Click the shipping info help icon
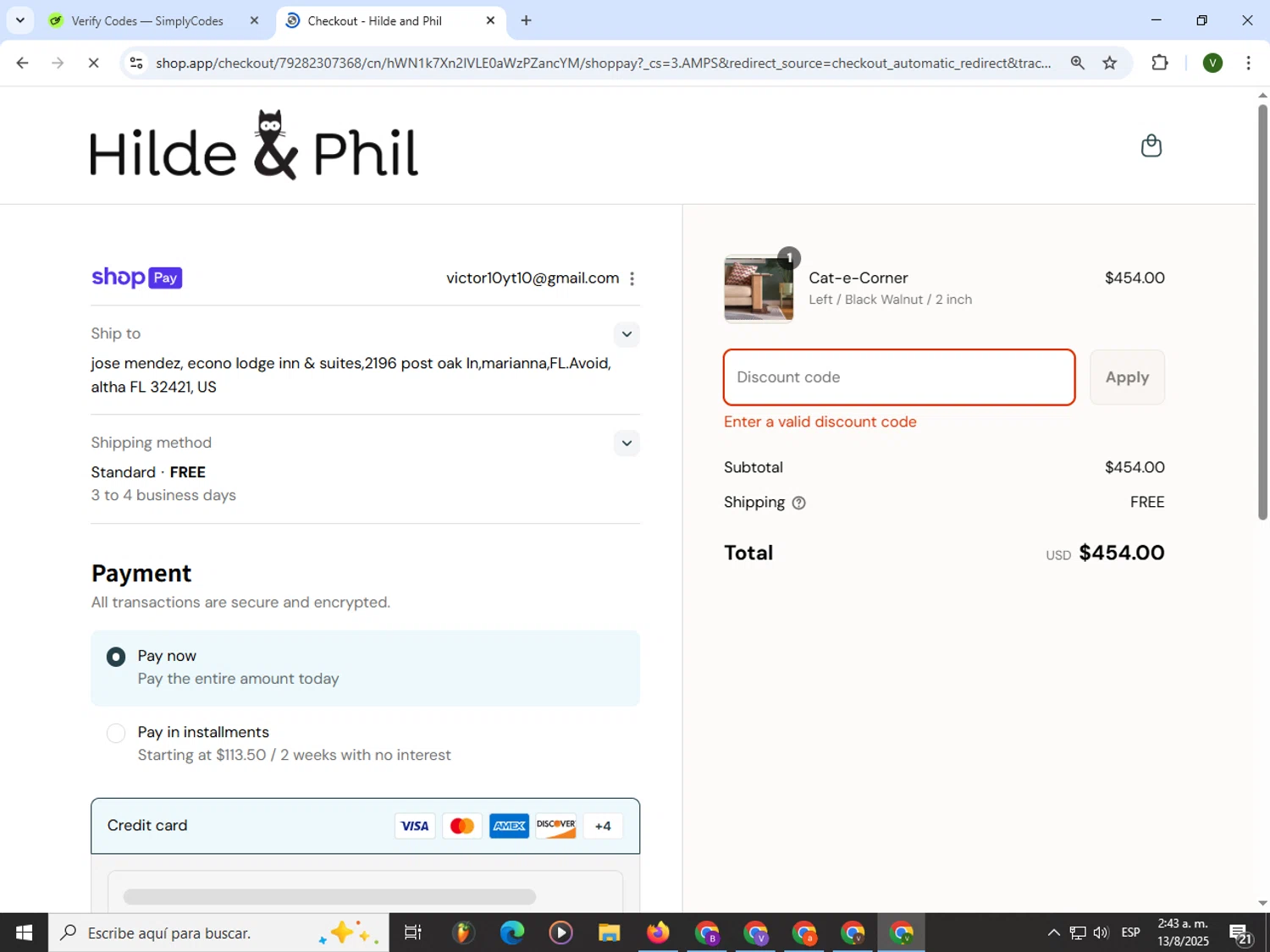Image resolution: width=1270 pixels, height=952 pixels. pos(798,503)
